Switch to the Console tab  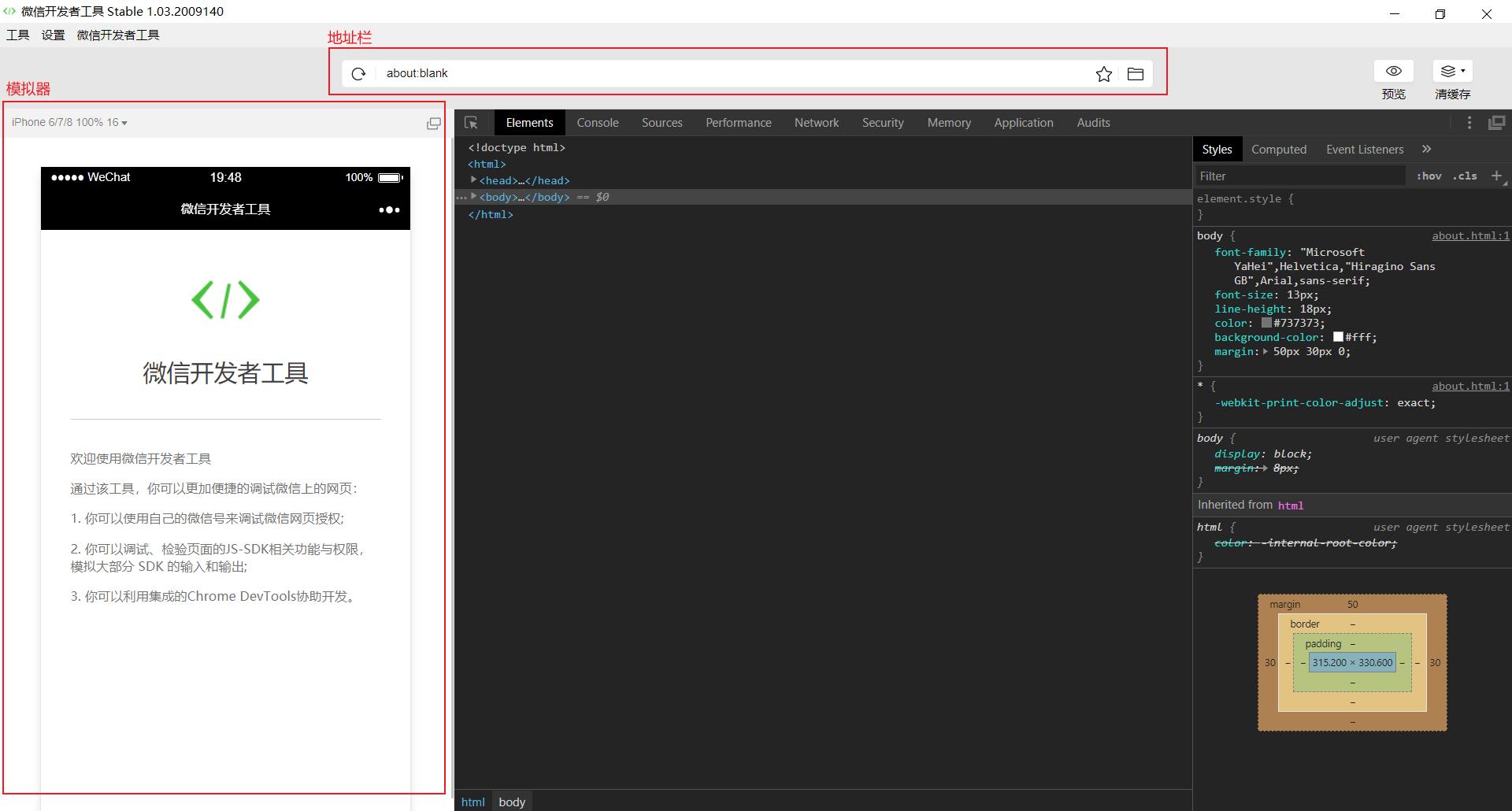point(598,123)
